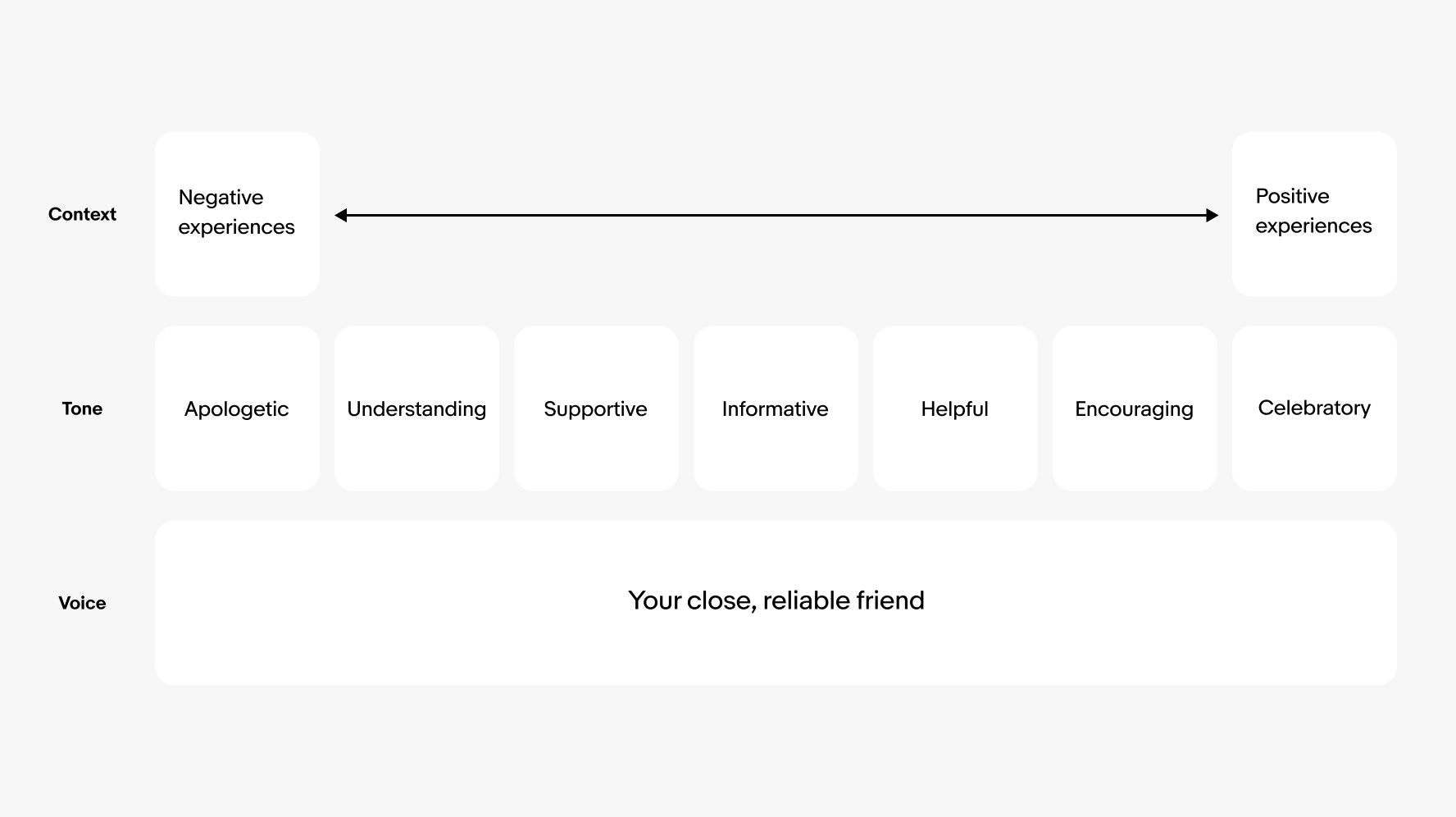
Task: Click the Tone row label
Action: point(82,408)
